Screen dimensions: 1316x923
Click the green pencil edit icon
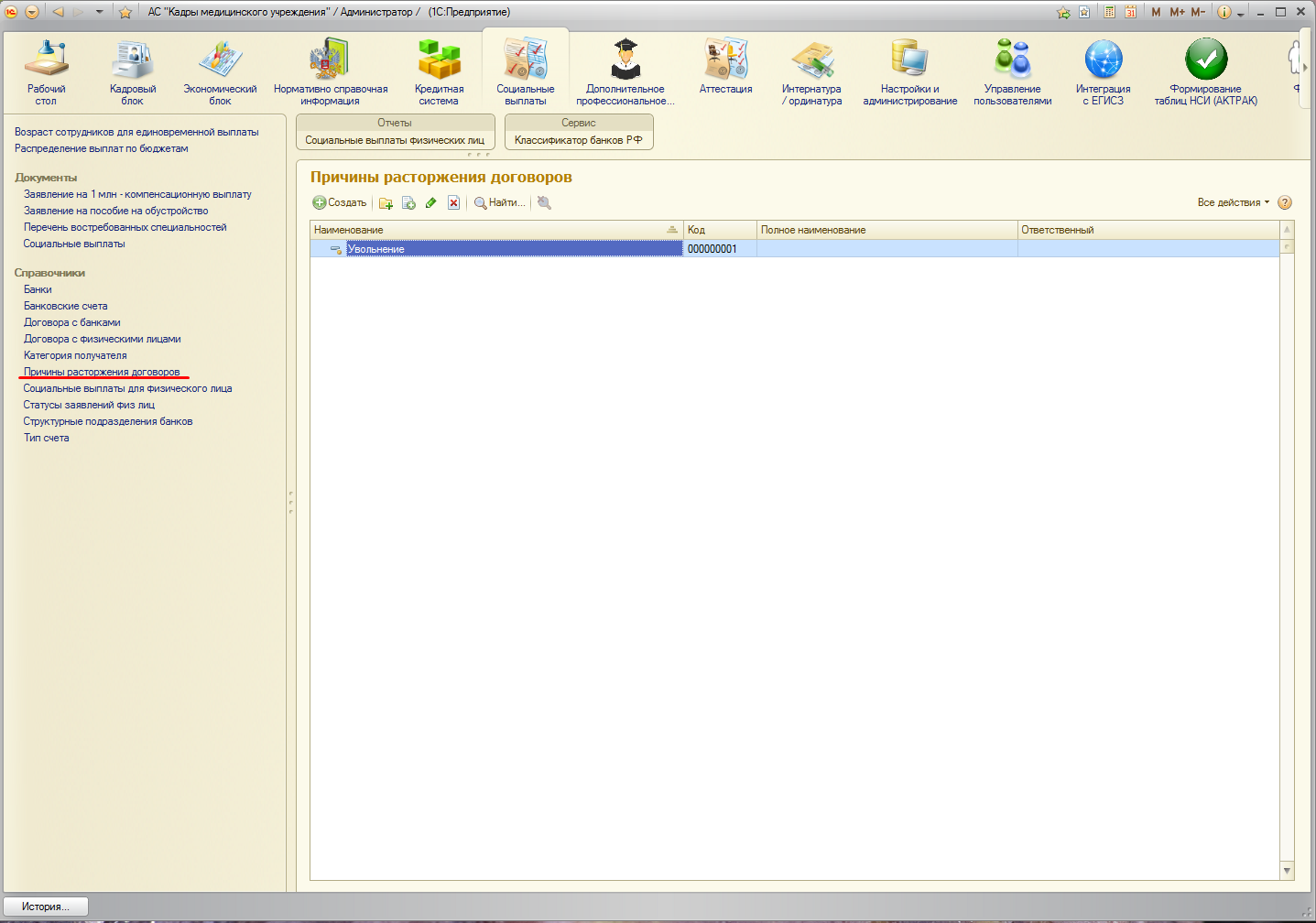click(x=430, y=203)
